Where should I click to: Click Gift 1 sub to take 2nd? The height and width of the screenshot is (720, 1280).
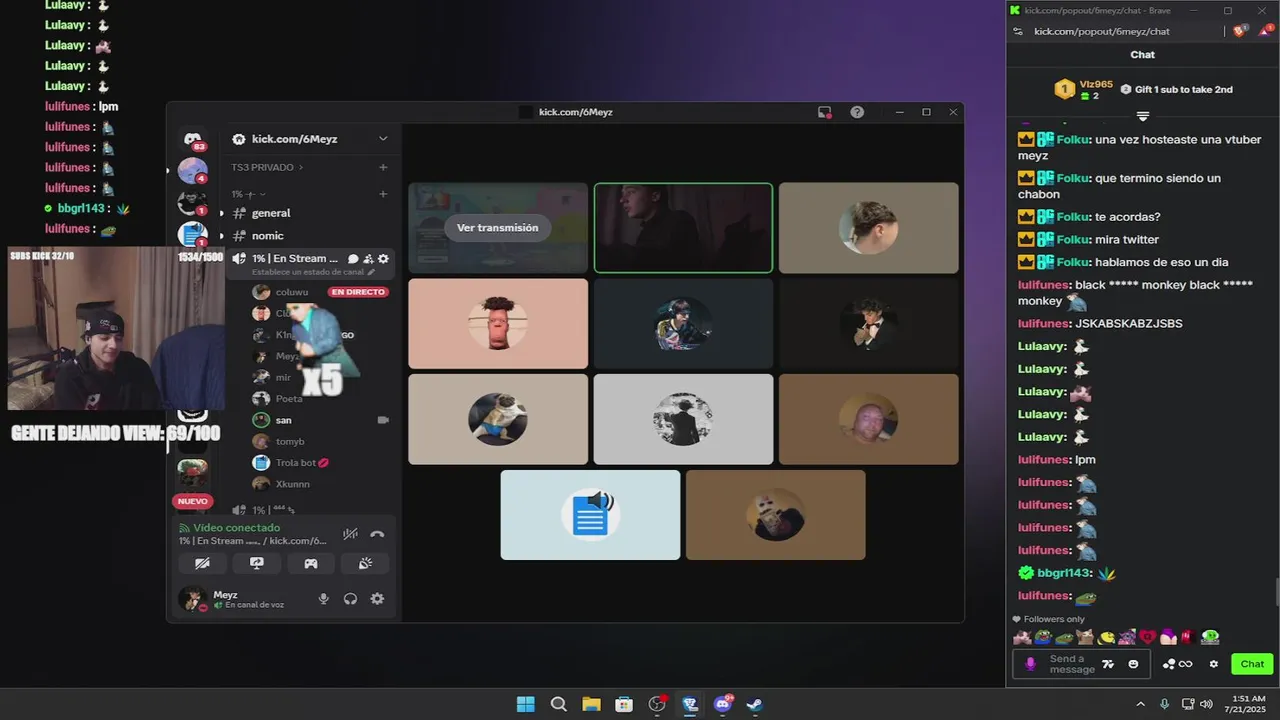click(1177, 89)
